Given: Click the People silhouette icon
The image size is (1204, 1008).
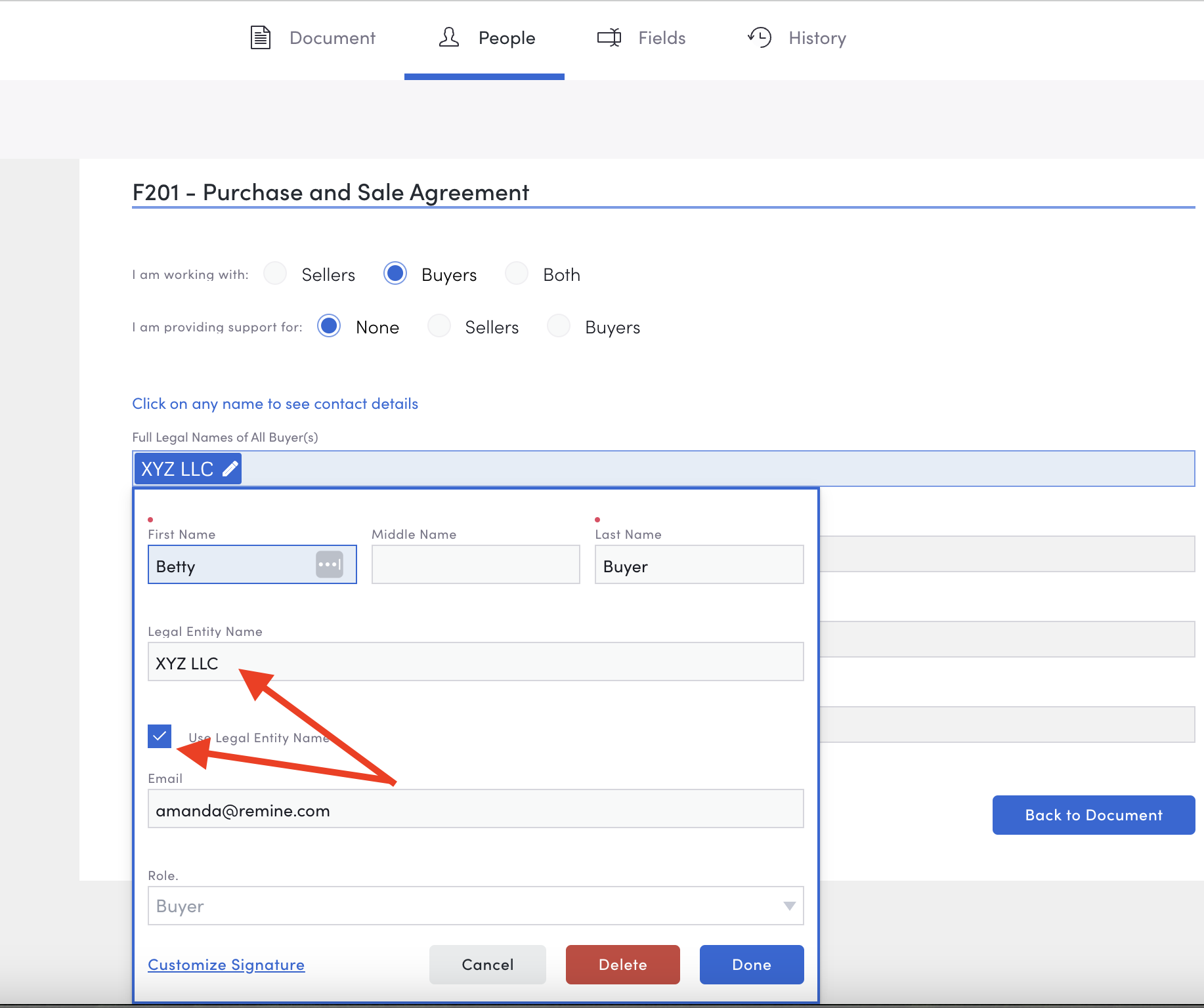Looking at the screenshot, I should [x=449, y=37].
